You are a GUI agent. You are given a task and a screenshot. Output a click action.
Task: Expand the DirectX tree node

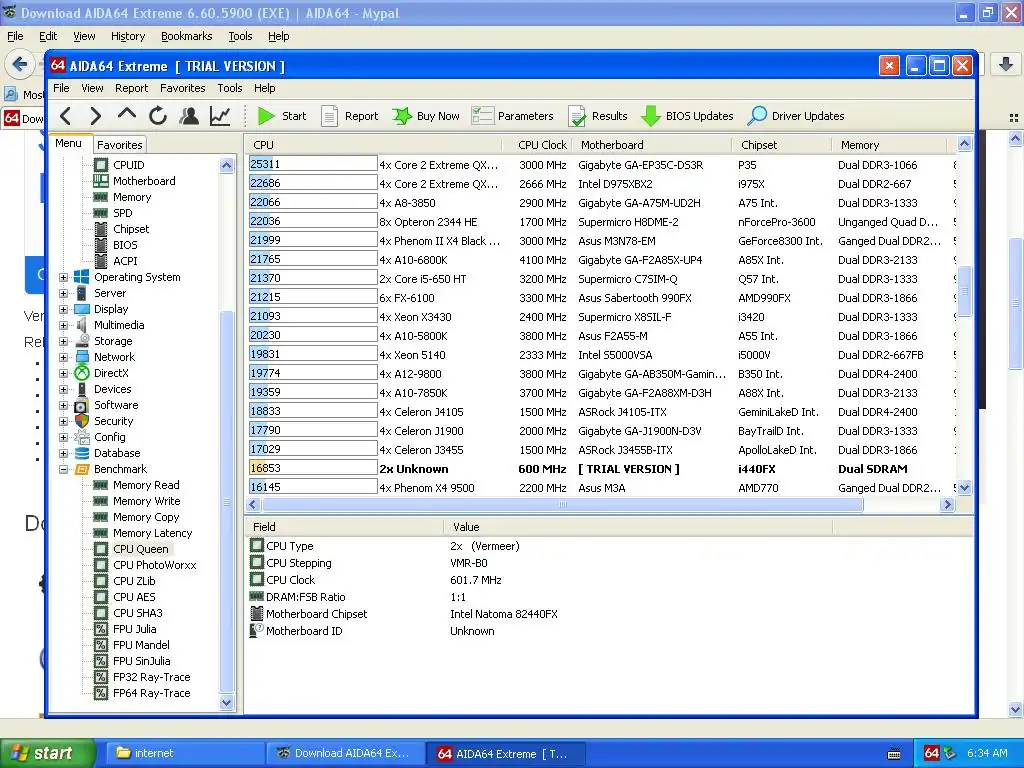[63, 373]
